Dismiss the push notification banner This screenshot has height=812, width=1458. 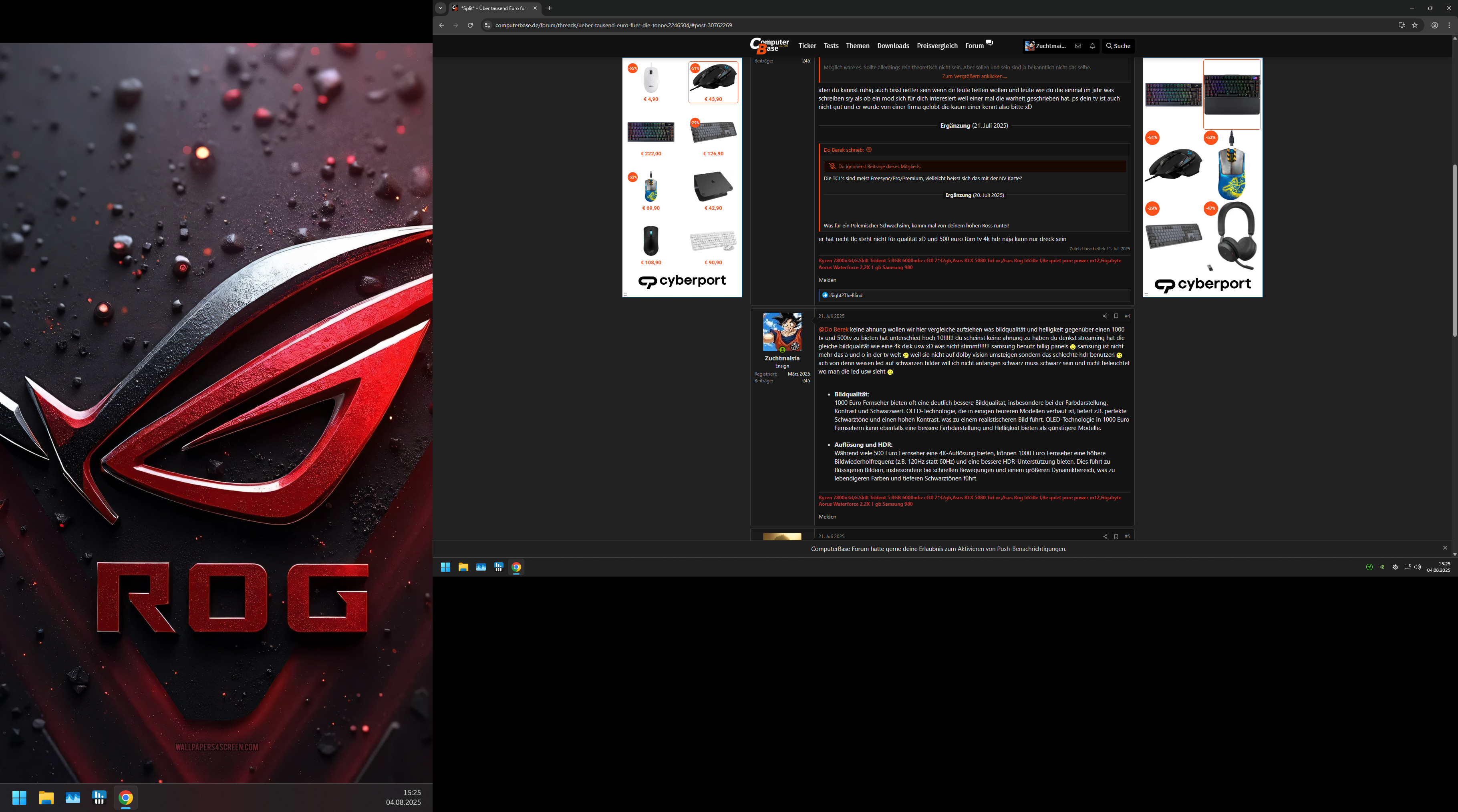click(x=1445, y=548)
